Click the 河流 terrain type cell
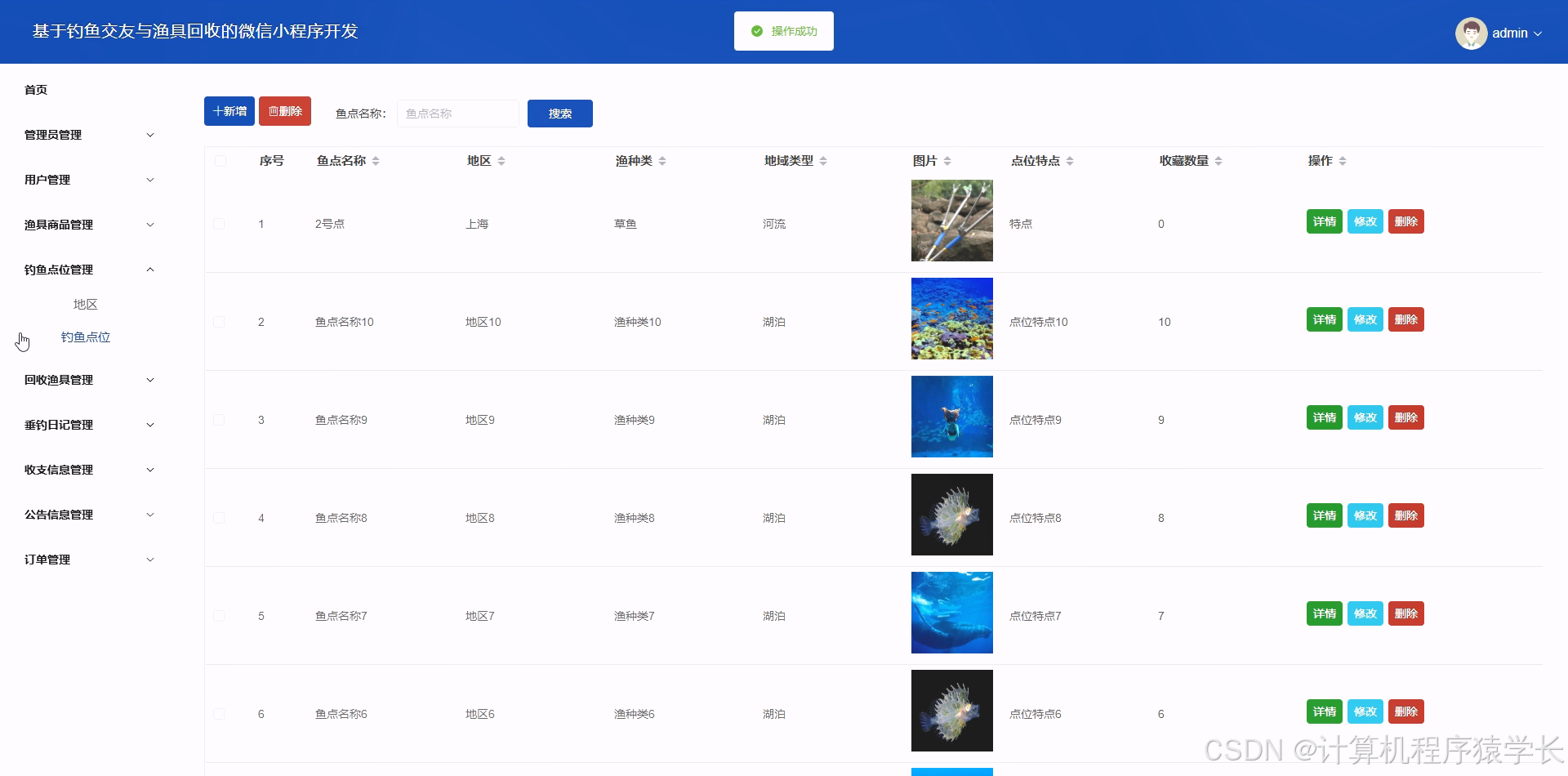Viewport: 1568px width, 776px height. click(774, 224)
